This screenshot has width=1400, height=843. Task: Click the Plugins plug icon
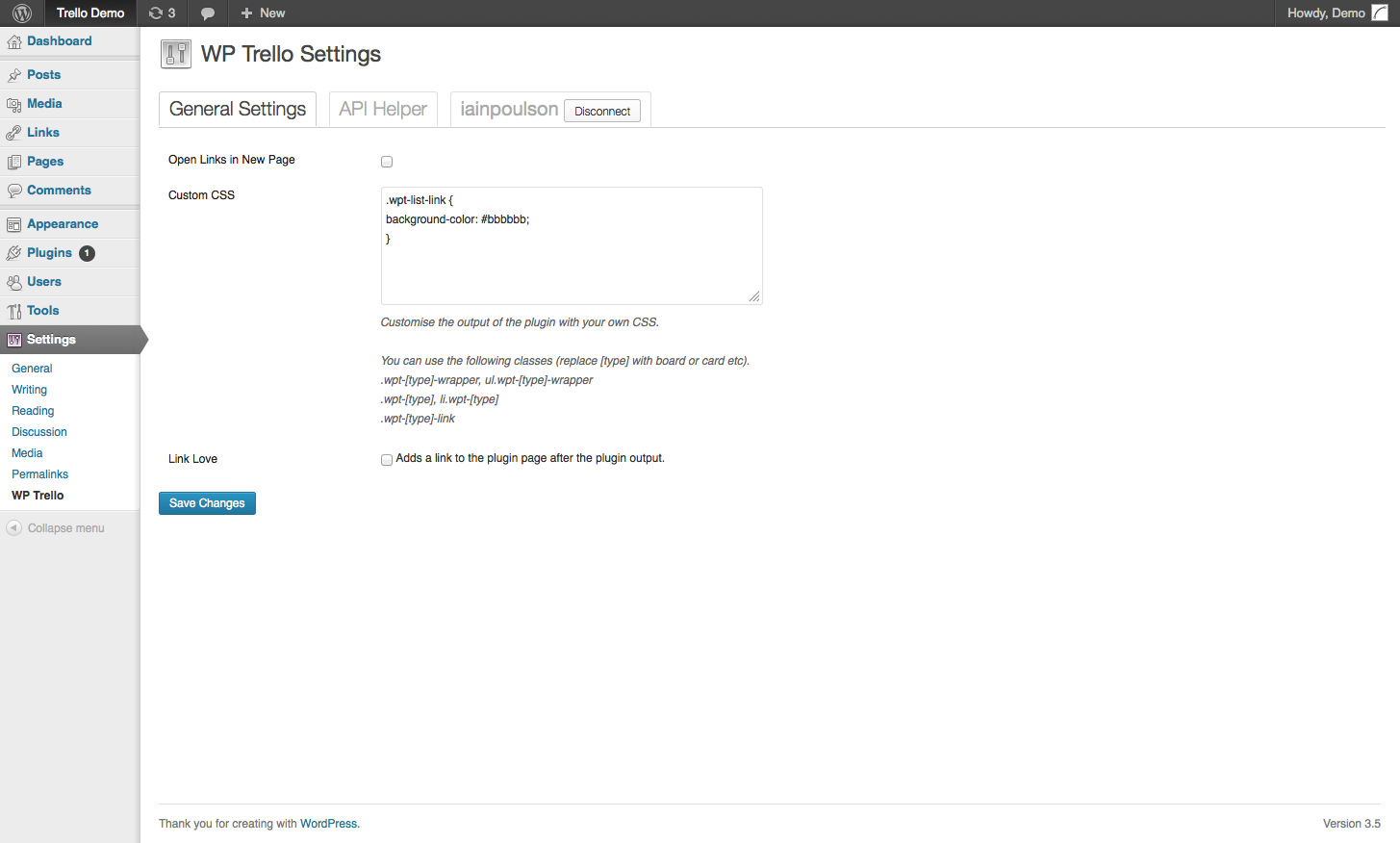pos(13,253)
